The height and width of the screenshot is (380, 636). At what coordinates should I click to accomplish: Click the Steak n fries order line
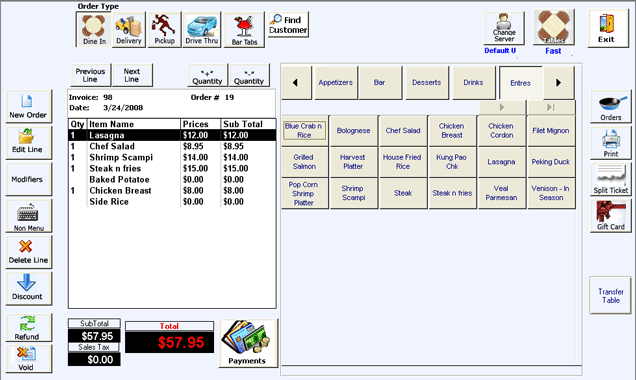pos(172,168)
